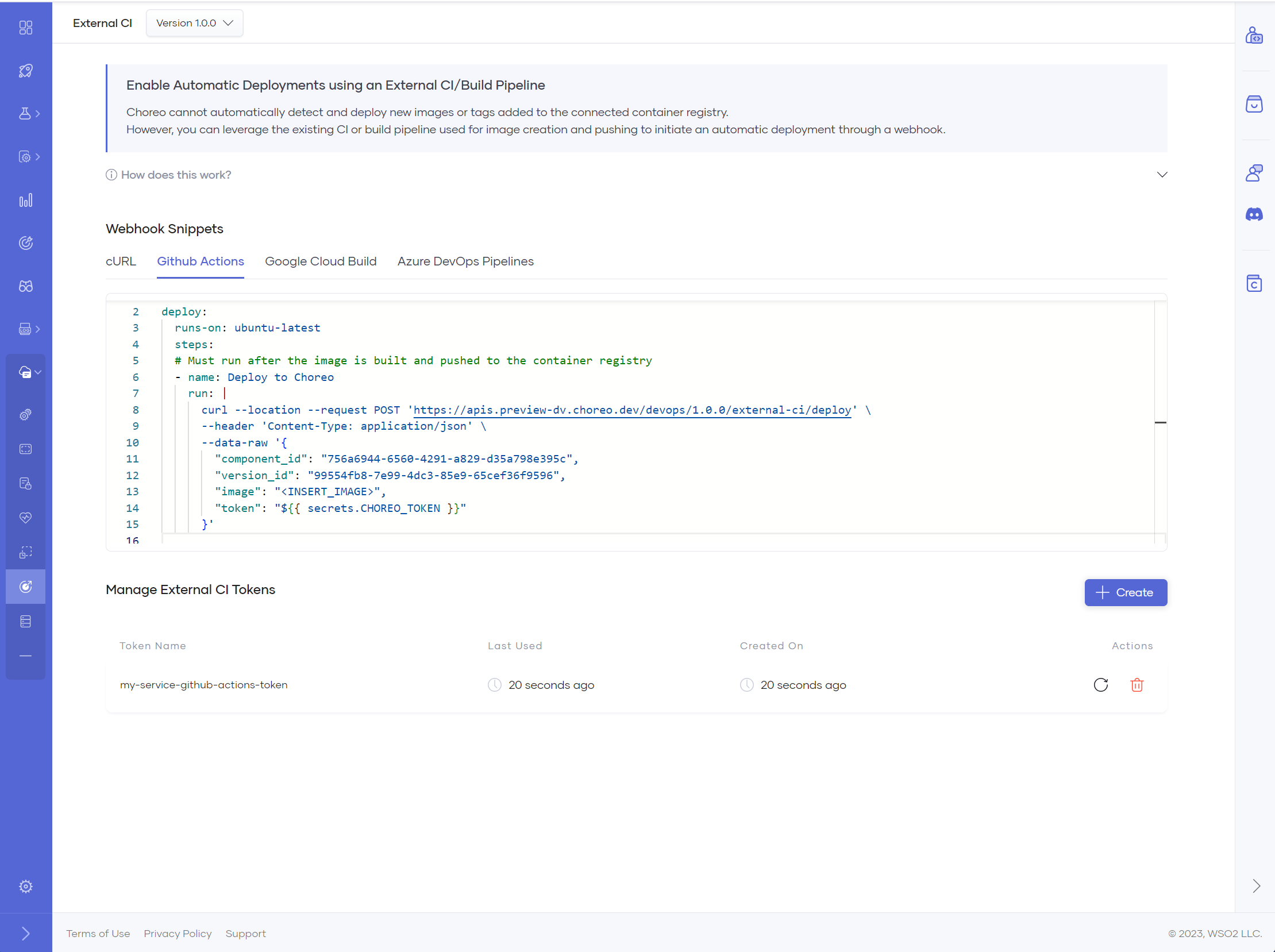Regenerate the my-service-github-actions-token
The image size is (1275, 952).
1101,685
